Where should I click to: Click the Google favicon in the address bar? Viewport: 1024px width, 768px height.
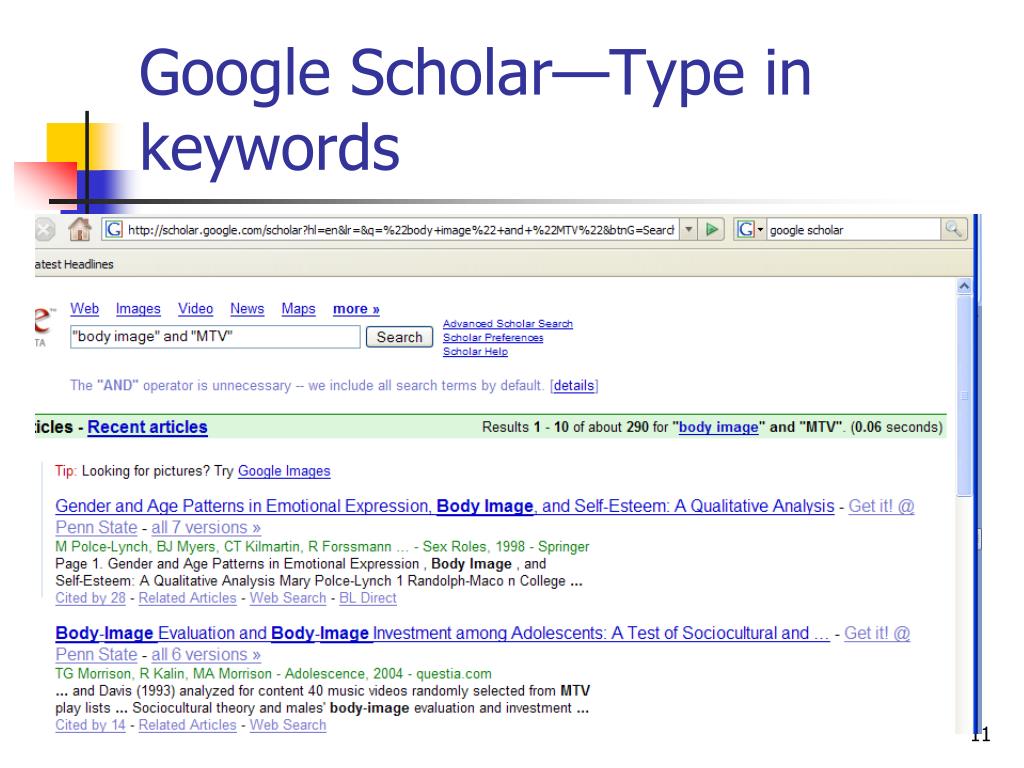tap(114, 229)
